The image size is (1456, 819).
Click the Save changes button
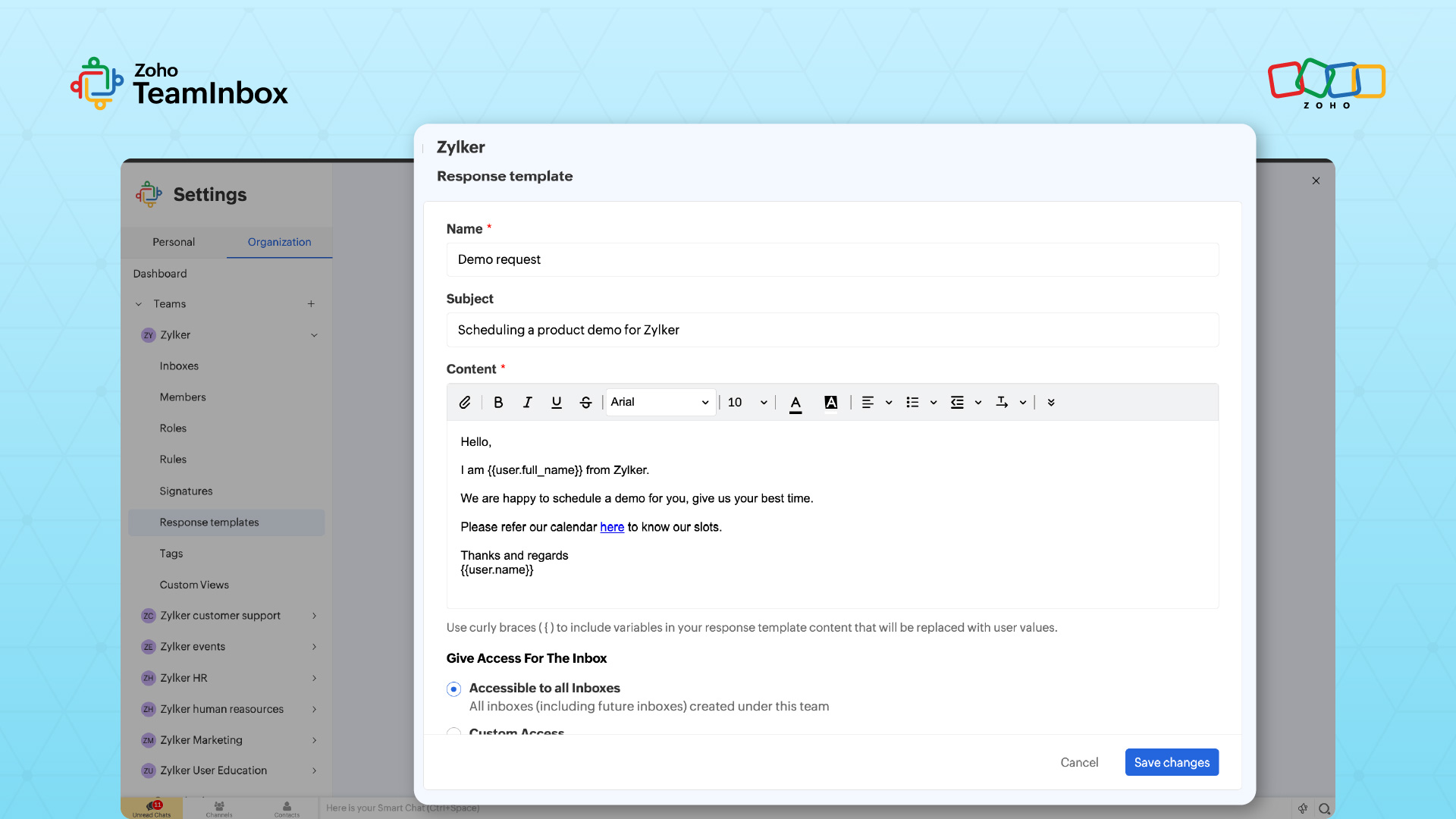click(1172, 762)
